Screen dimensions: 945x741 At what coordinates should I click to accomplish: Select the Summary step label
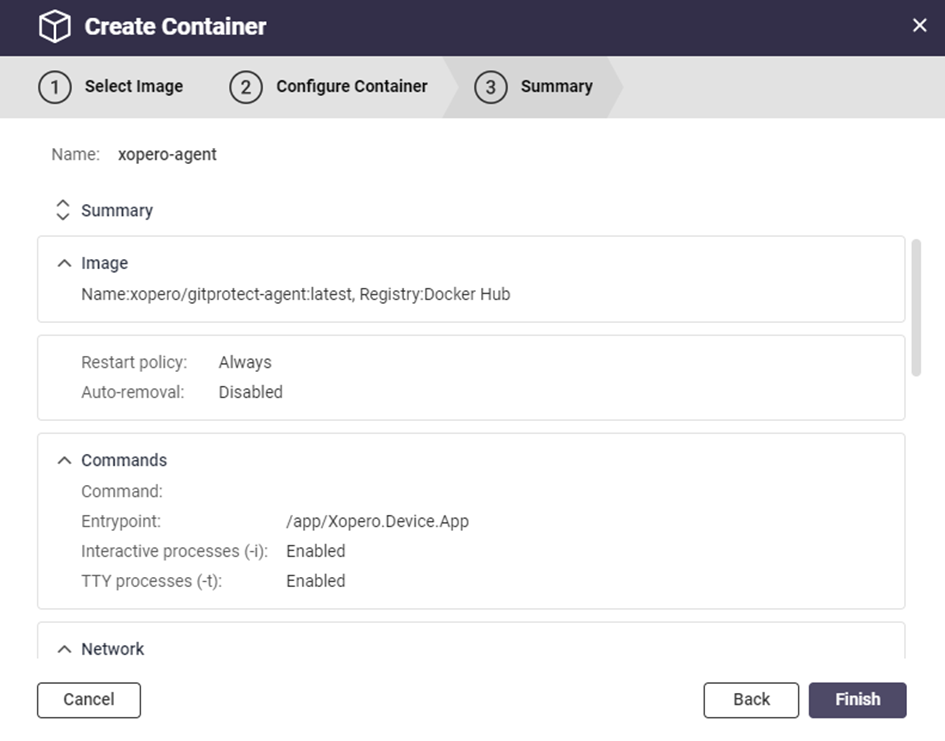point(556,87)
